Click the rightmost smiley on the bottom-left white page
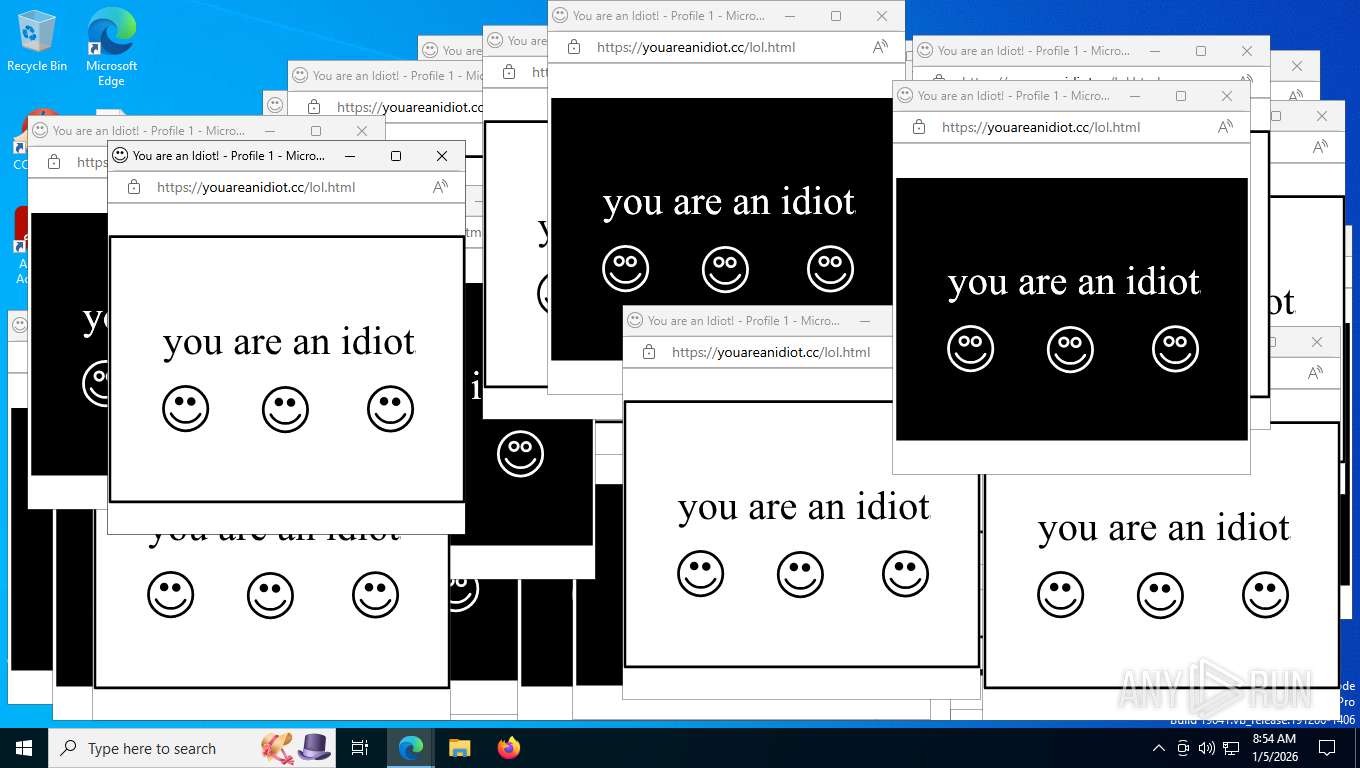This screenshot has width=1360, height=768. tap(375, 595)
